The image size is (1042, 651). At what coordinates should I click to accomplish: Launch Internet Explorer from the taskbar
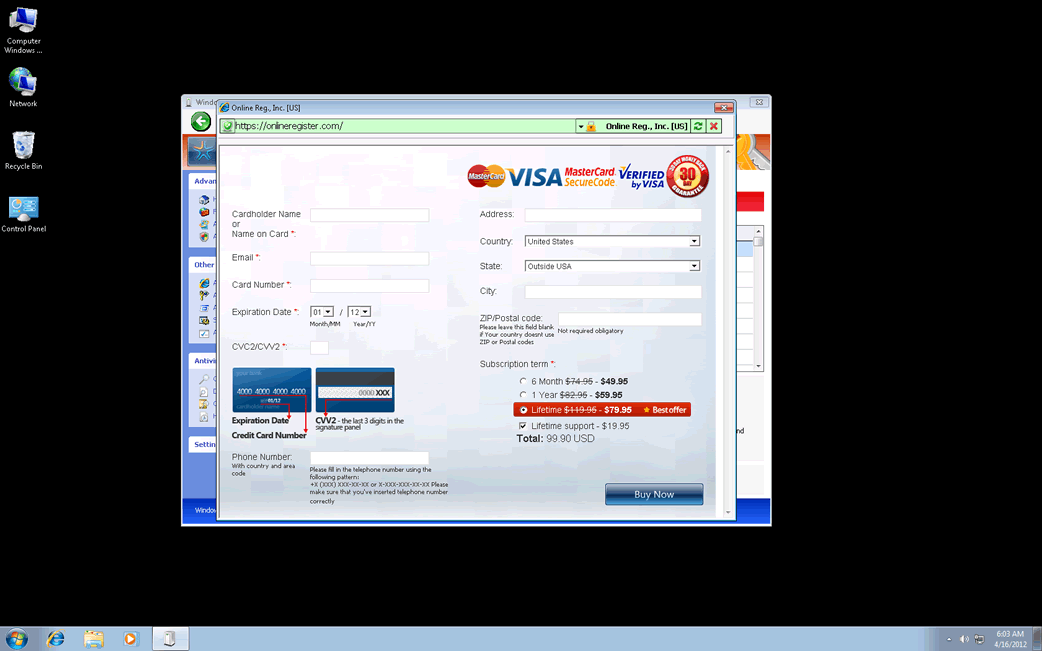click(x=56, y=639)
